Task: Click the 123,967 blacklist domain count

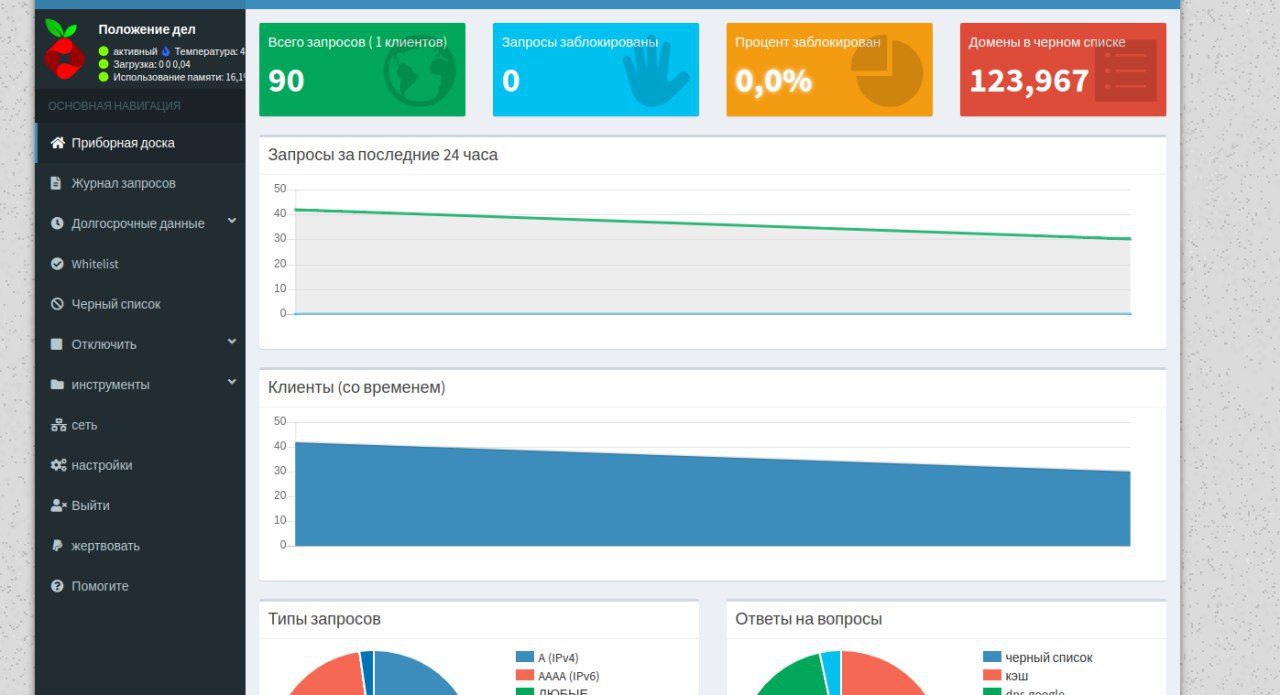Action: click(x=1029, y=81)
